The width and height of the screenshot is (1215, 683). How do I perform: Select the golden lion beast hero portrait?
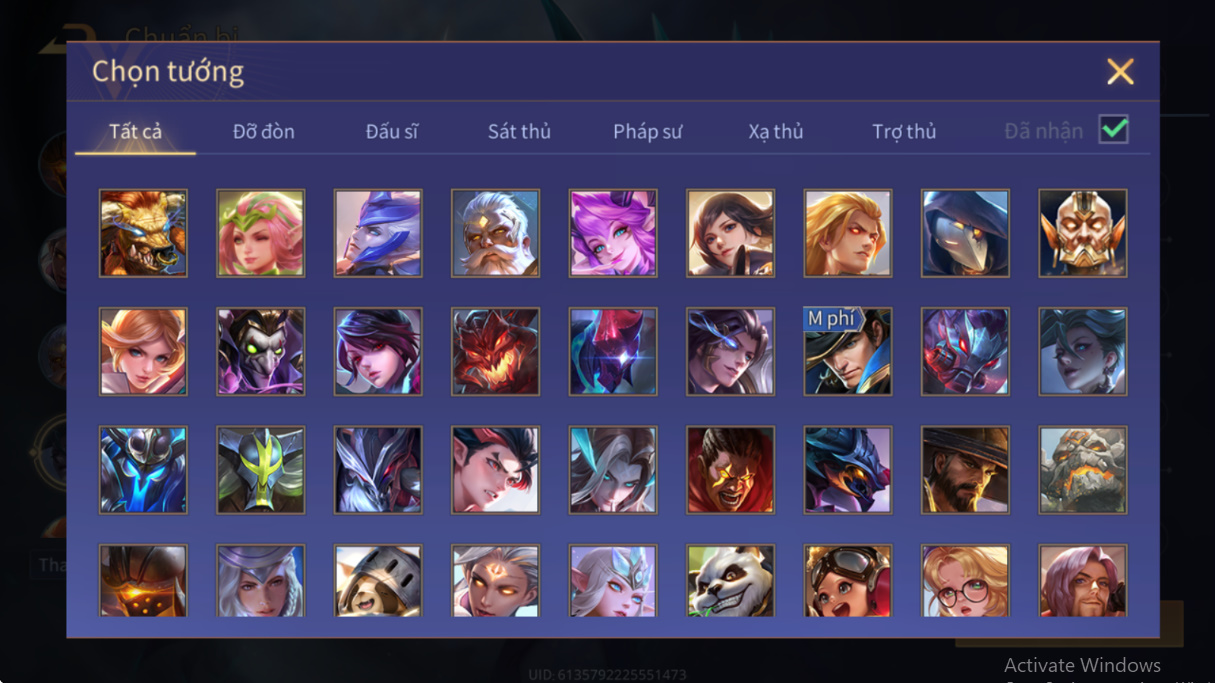coord(143,233)
